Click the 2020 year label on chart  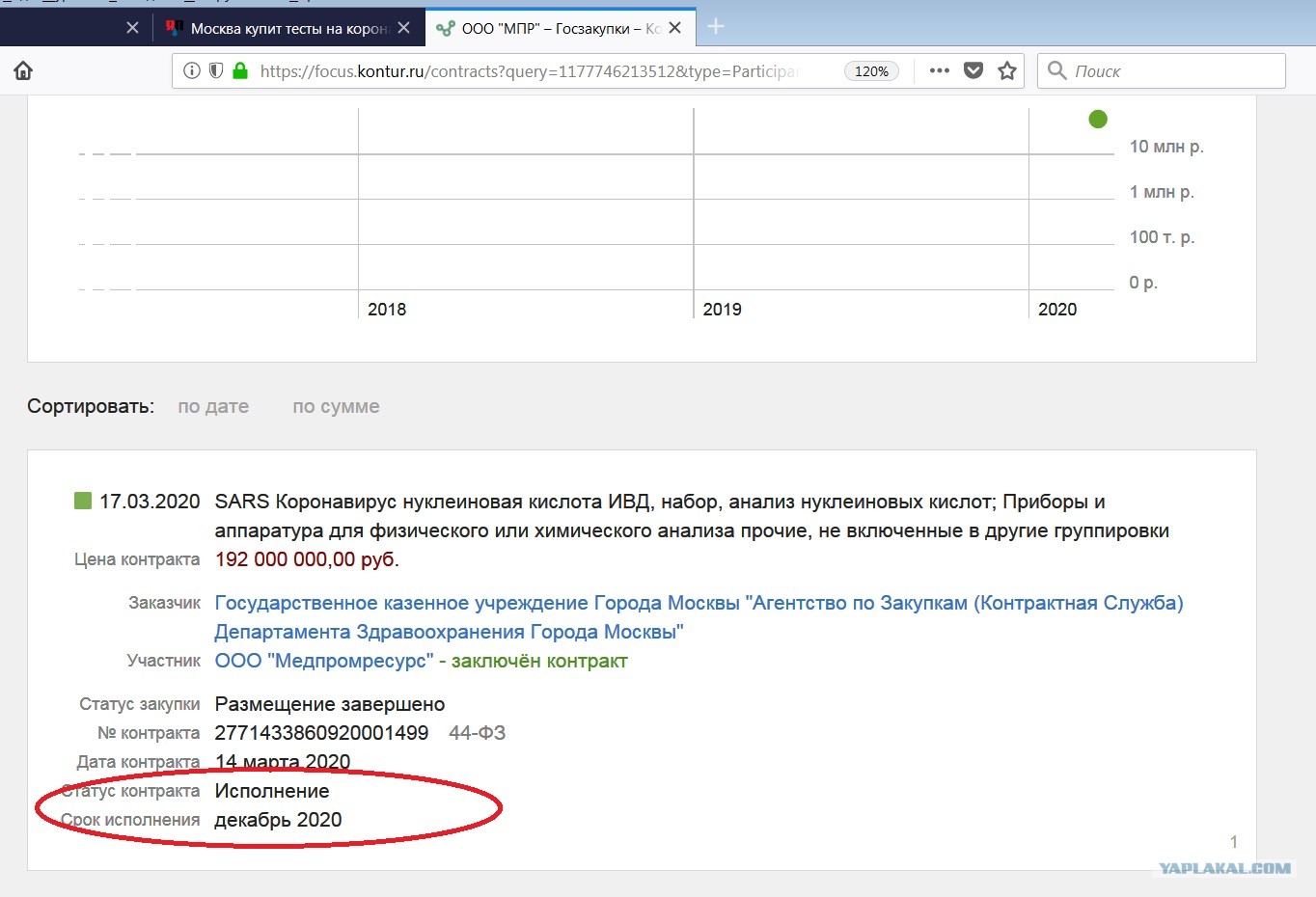pos(1057,309)
